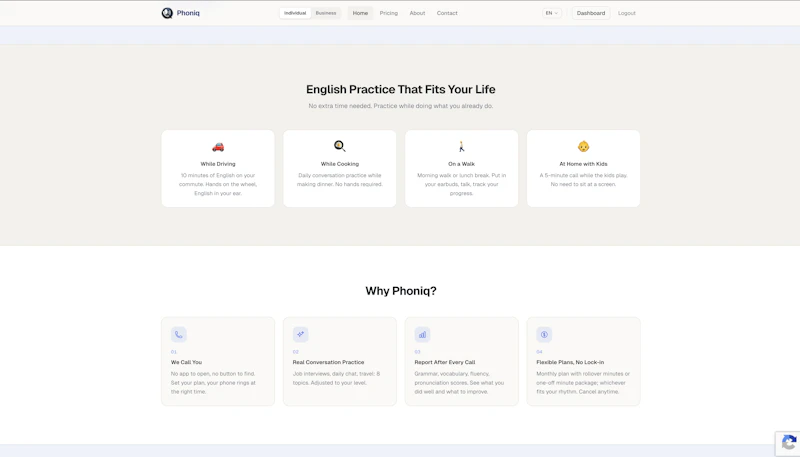Select the While Cooking card title
This screenshot has width=800, height=457.
tap(340, 164)
